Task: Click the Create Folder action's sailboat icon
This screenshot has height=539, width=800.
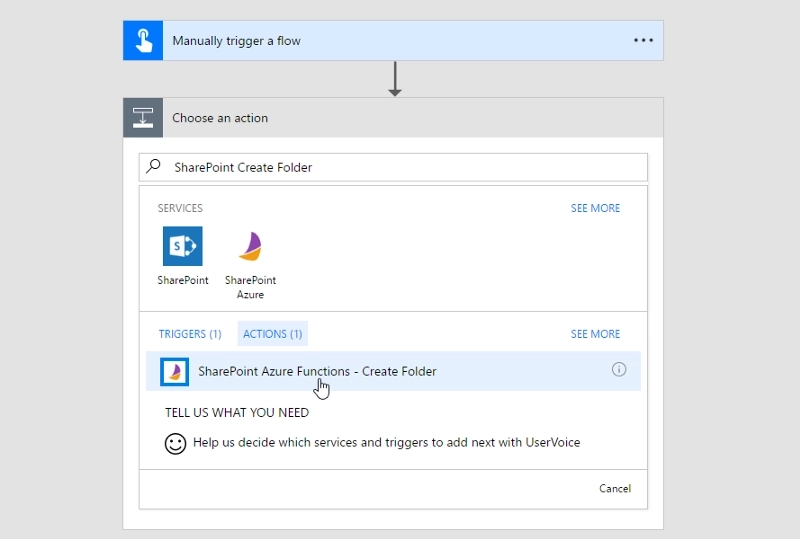Action: click(174, 372)
